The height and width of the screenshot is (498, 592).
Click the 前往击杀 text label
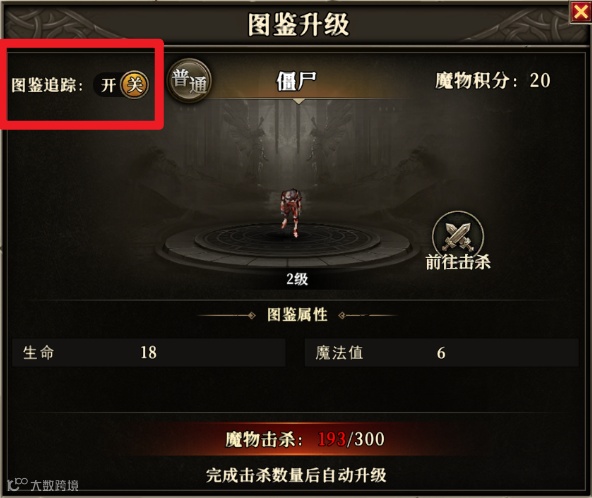pyautogui.click(x=458, y=262)
